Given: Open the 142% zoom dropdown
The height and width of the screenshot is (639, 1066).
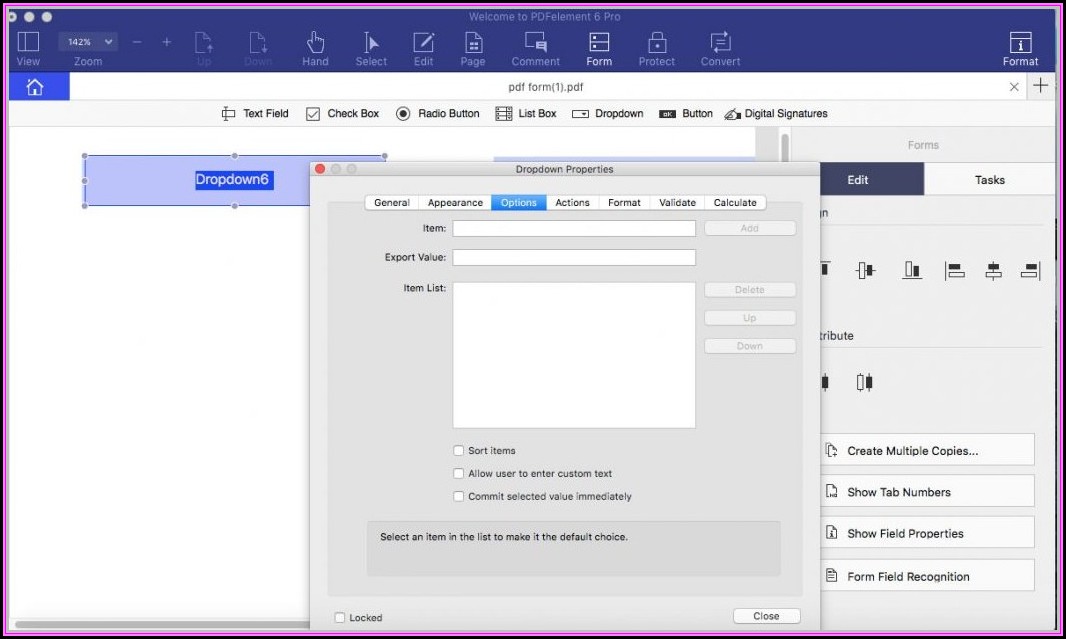Looking at the screenshot, I should [88, 42].
